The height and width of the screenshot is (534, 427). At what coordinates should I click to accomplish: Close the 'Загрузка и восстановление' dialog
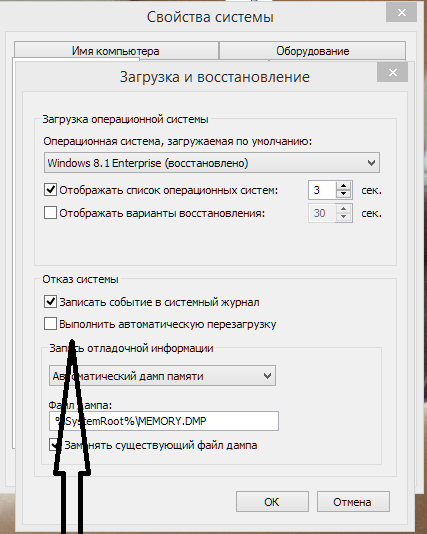pos(393,73)
